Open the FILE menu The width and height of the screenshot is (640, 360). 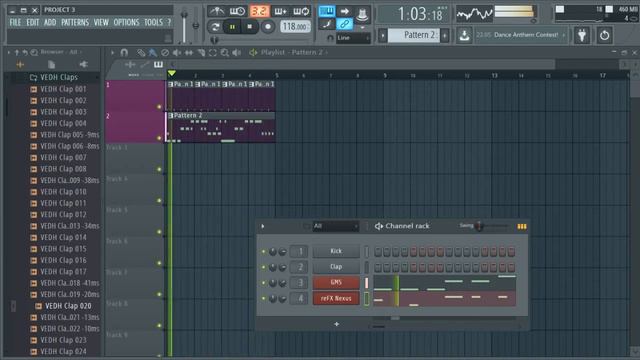(x=15, y=22)
